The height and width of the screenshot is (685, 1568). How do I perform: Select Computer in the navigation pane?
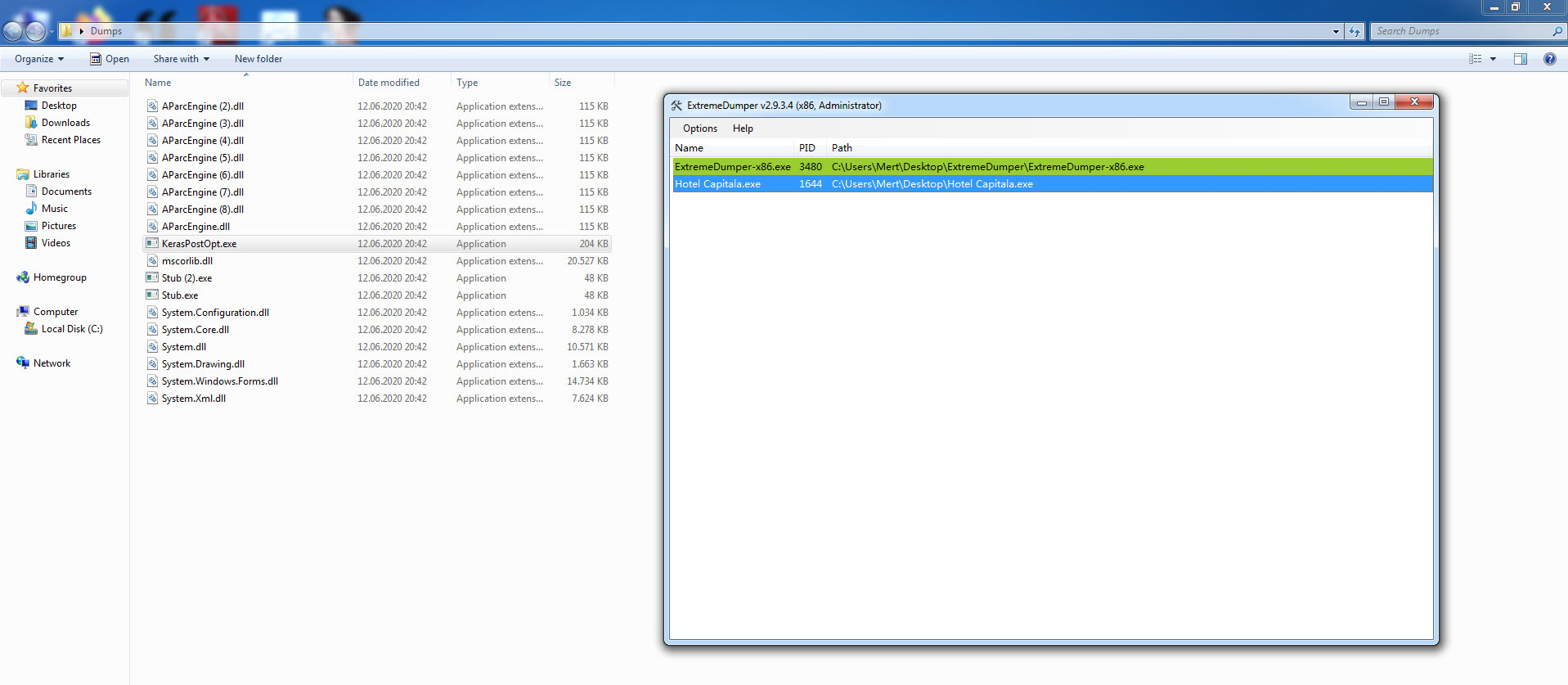56,312
